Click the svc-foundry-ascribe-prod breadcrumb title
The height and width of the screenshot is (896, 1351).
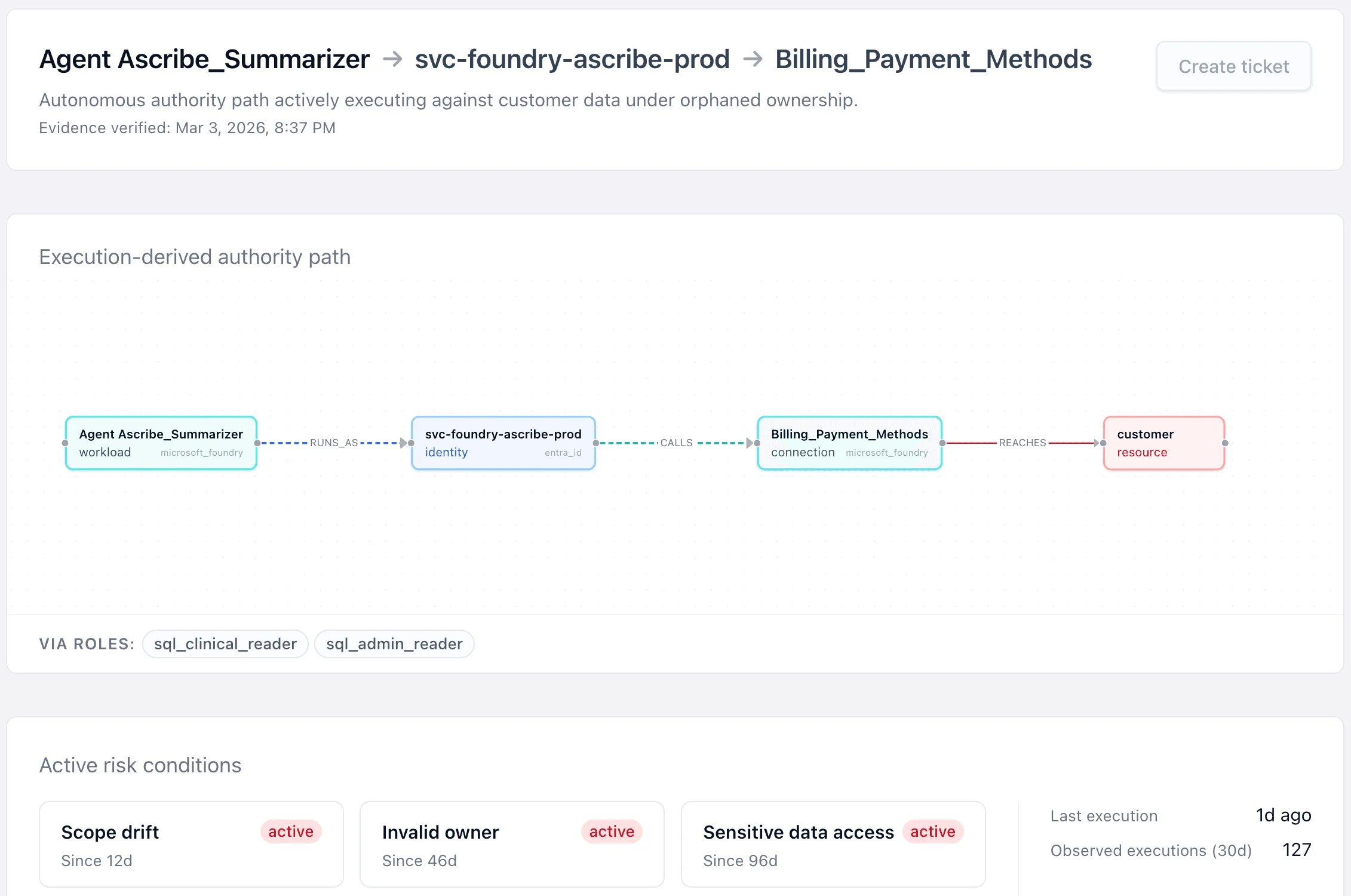tap(572, 59)
